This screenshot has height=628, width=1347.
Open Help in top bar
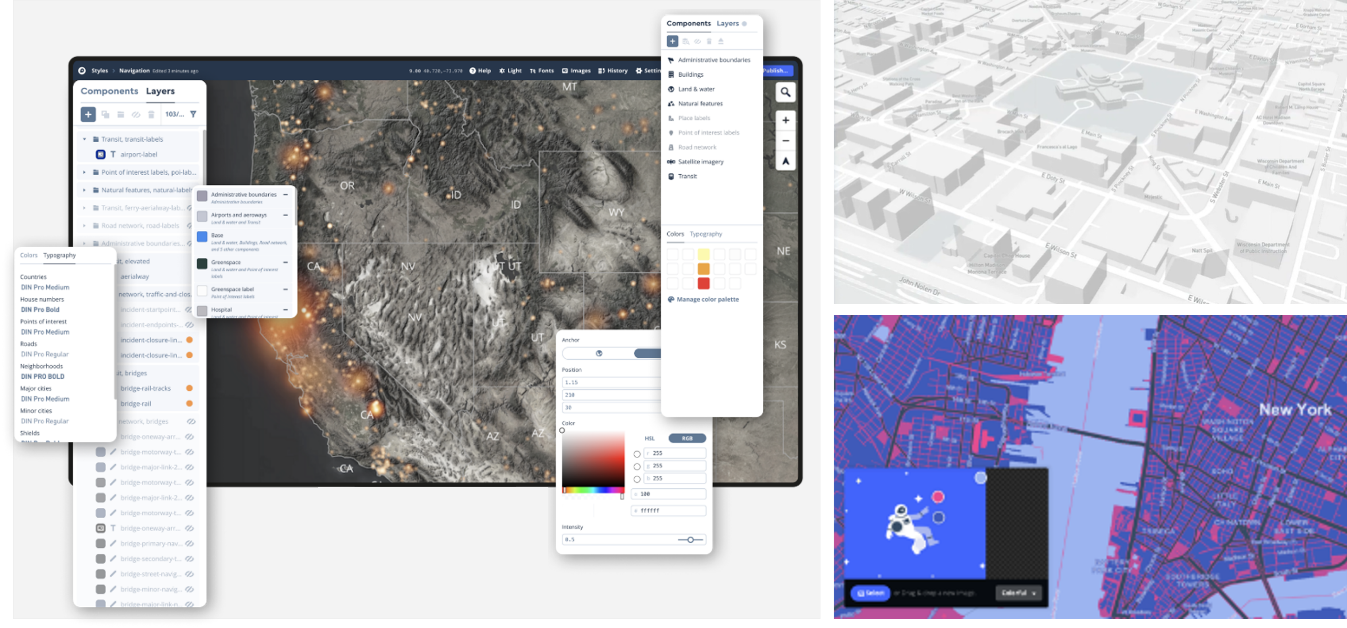click(481, 71)
